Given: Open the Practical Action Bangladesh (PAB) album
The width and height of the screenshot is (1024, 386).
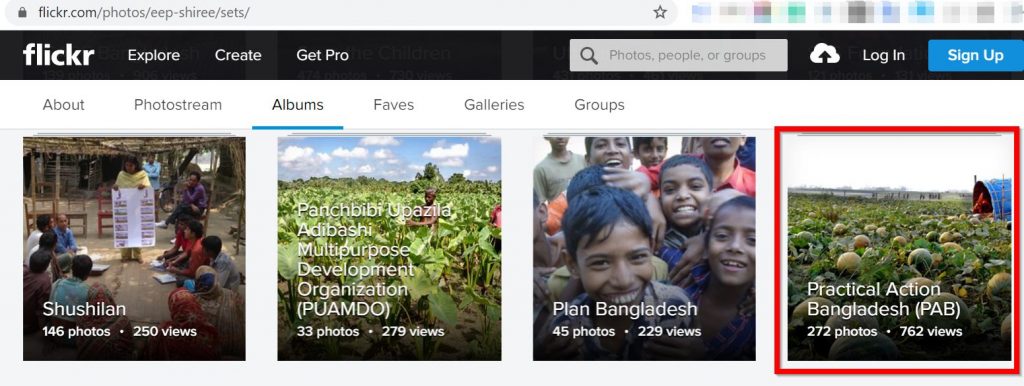Looking at the screenshot, I should 899,248.
